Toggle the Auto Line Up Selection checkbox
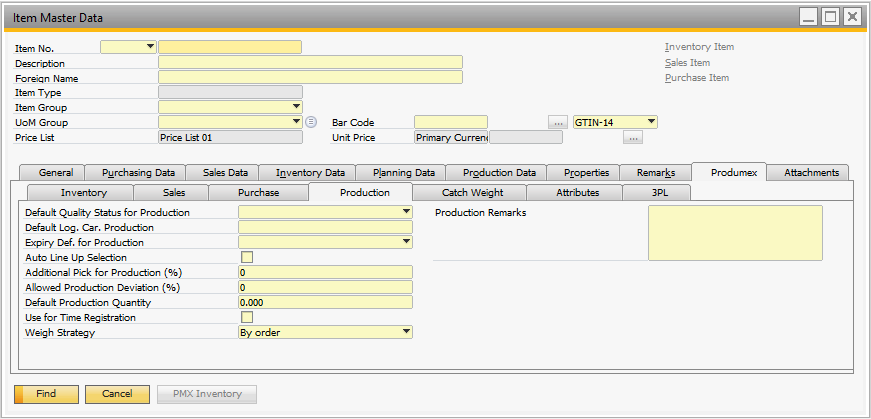The height and width of the screenshot is (419, 871). [x=246, y=257]
